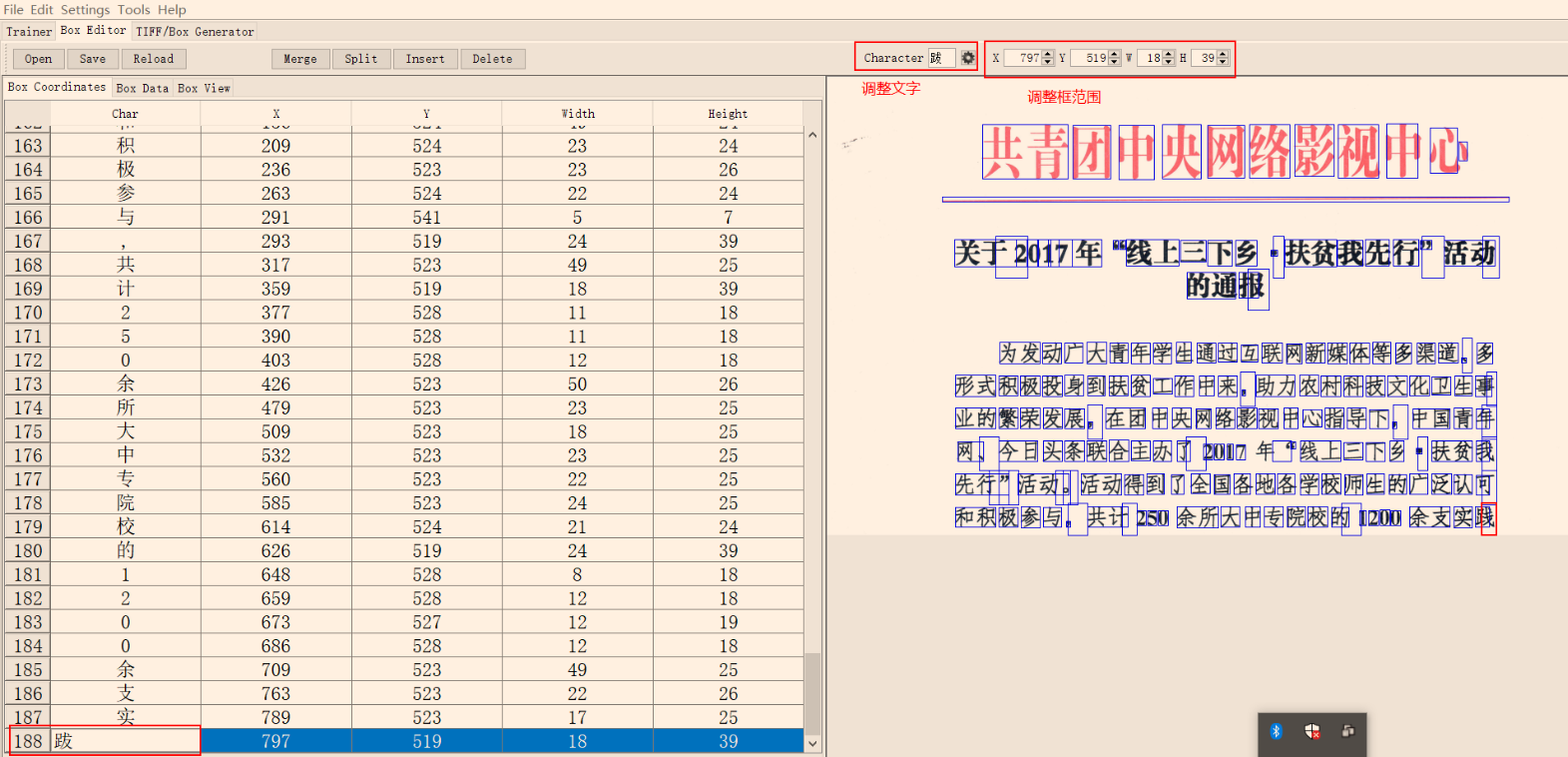This screenshot has height=757, width=1568.
Task: Increase the H height spinner
Action: coord(1224,54)
